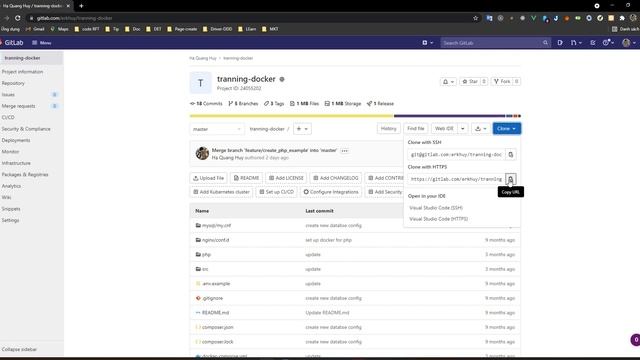Expand the Web IDE options arrow
This screenshot has height=360, width=640.
pos(463,129)
